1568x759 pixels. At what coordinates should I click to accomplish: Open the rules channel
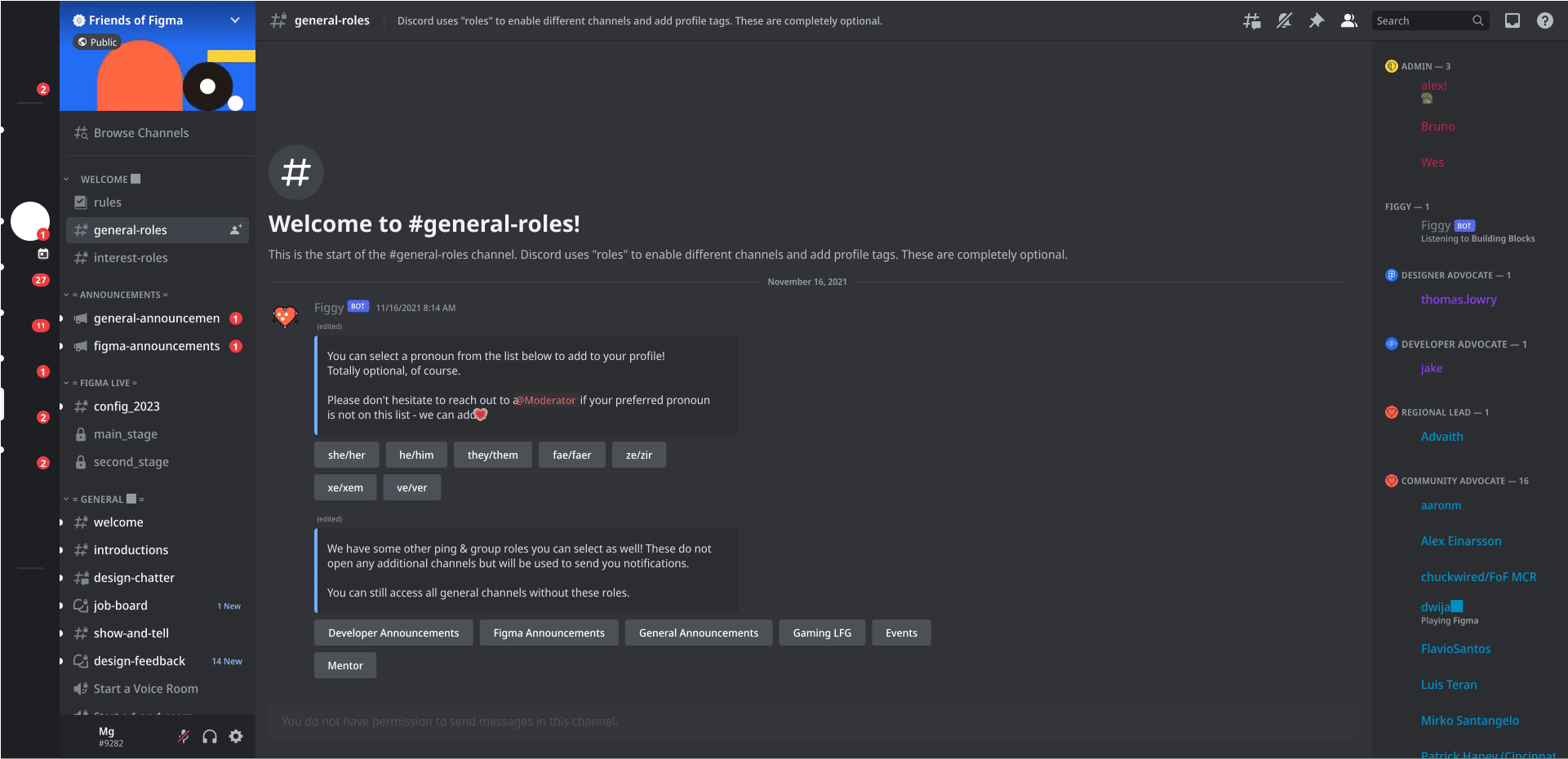(158, 202)
